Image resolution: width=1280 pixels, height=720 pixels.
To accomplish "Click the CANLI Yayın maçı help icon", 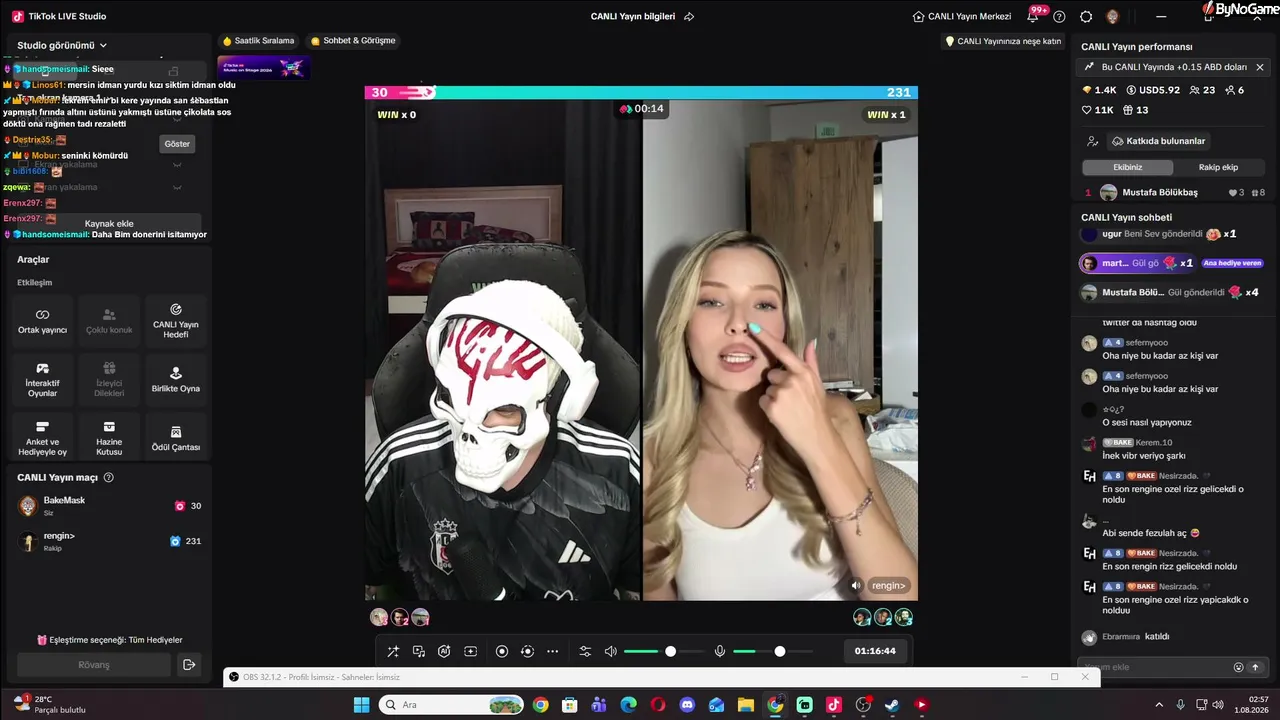I will pyautogui.click(x=109, y=478).
